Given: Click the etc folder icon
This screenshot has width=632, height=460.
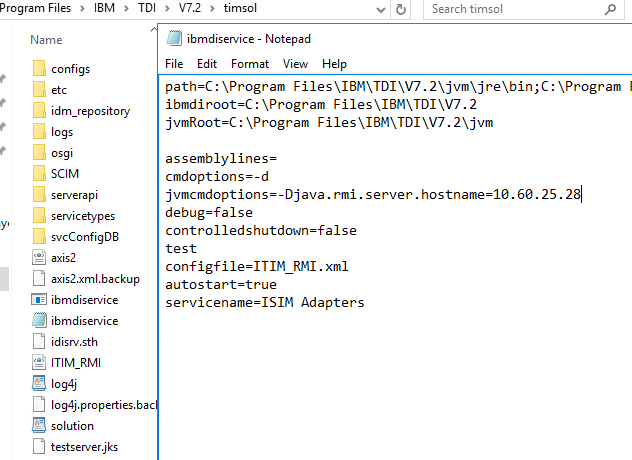Looking at the screenshot, I should 39,90.
